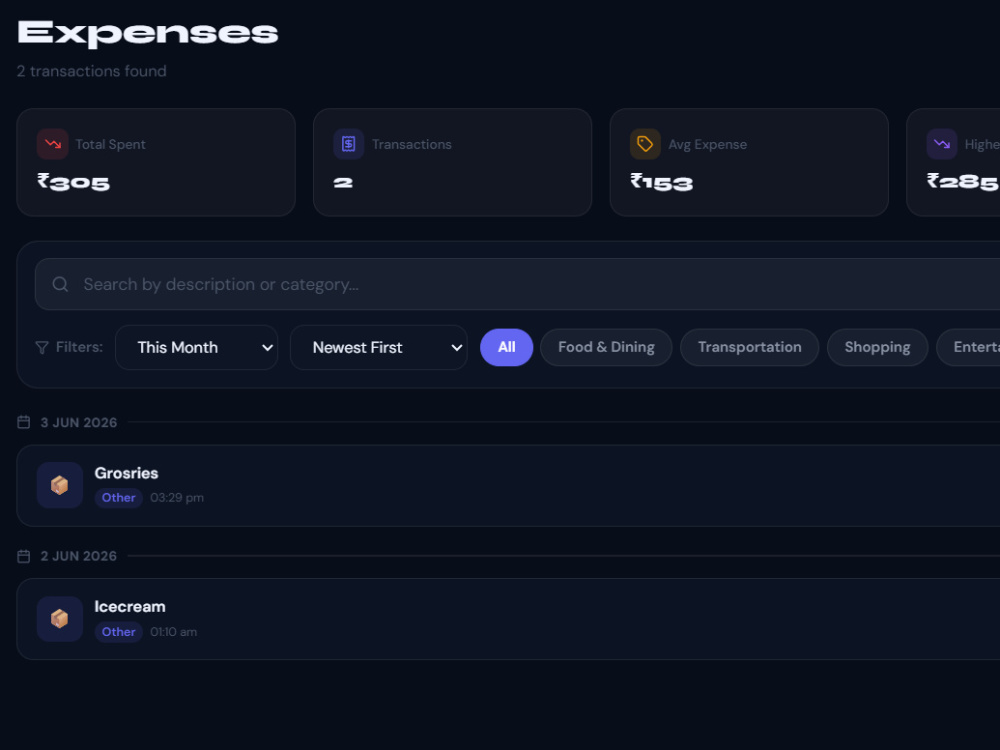Click the 03:29 pm timestamp
Viewport: 1000px width, 750px height.
coord(177,497)
